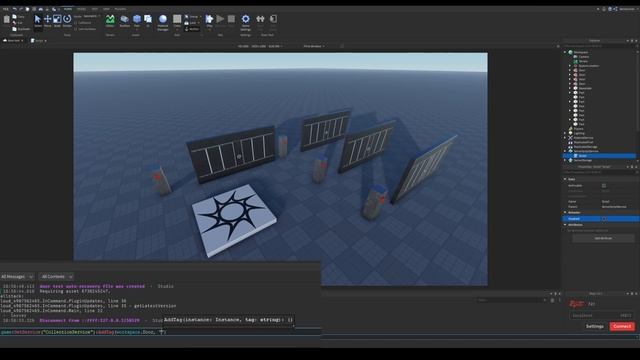This screenshot has width=640, height=360.
Task: Insert a Part with the cube icon
Action: click(137, 19)
